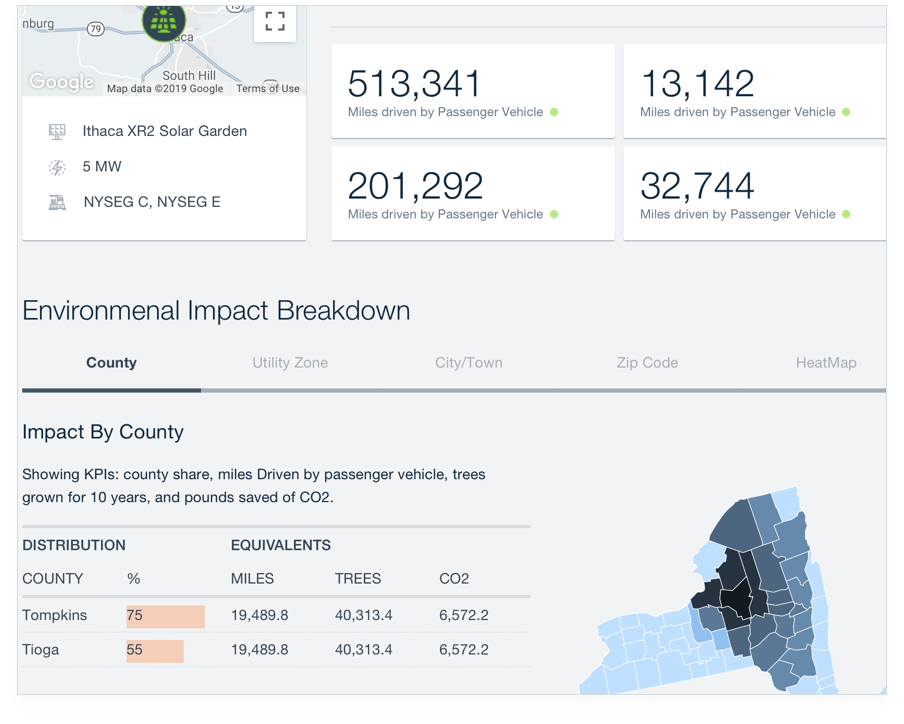904x724 pixels.
Task: Select the County tab
Action: [111, 363]
